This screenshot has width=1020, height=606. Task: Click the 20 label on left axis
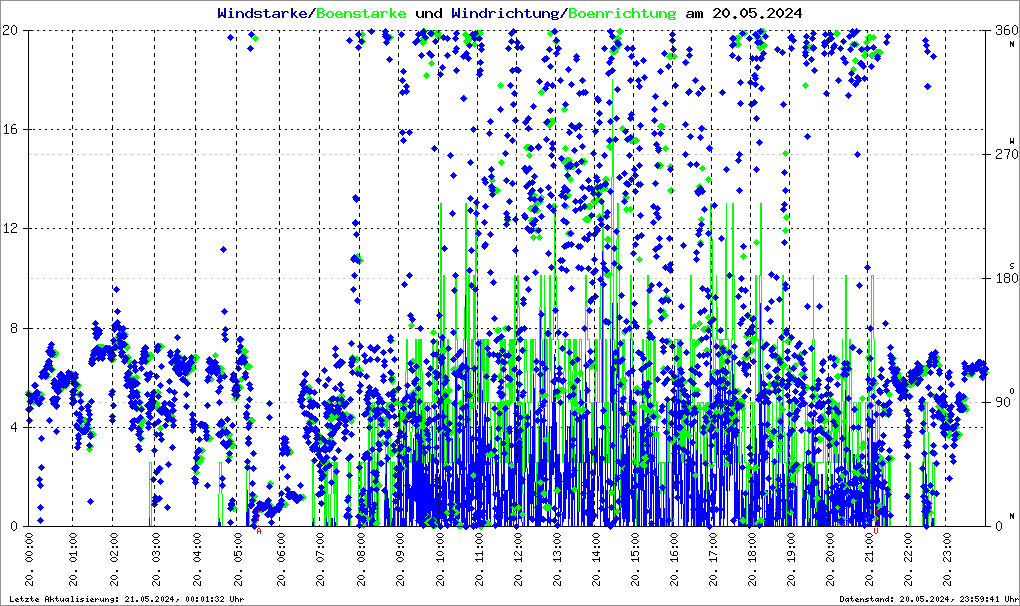(x=12, y=30)
